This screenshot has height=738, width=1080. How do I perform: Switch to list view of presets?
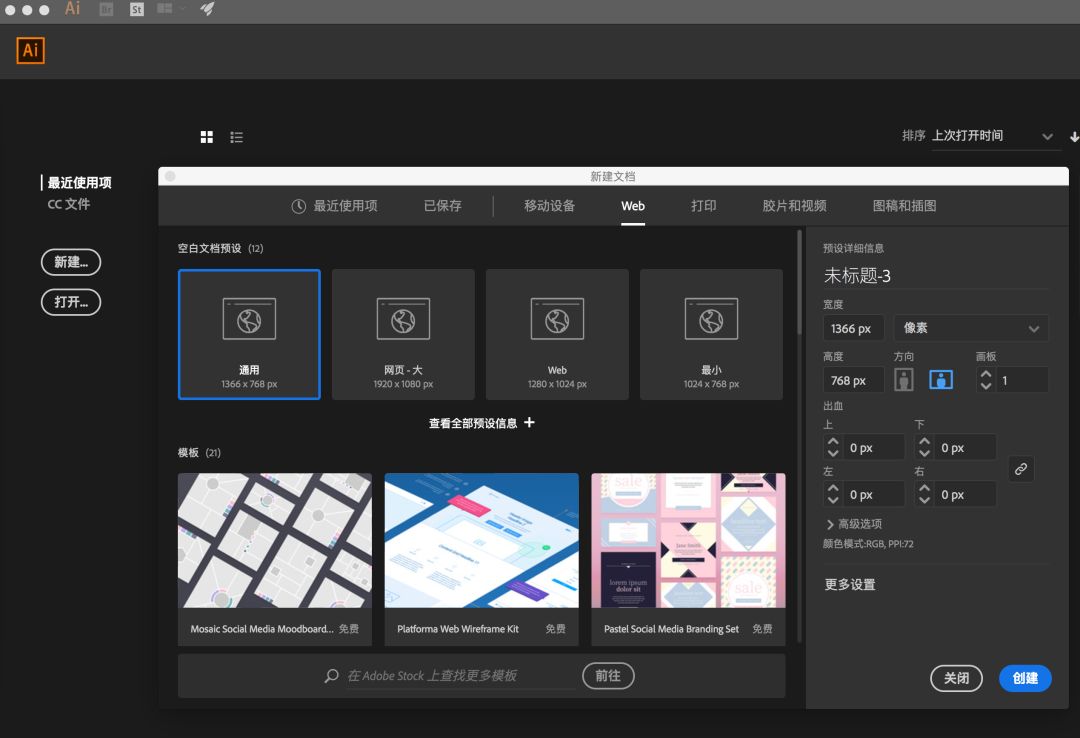click(x=237, y=137)
